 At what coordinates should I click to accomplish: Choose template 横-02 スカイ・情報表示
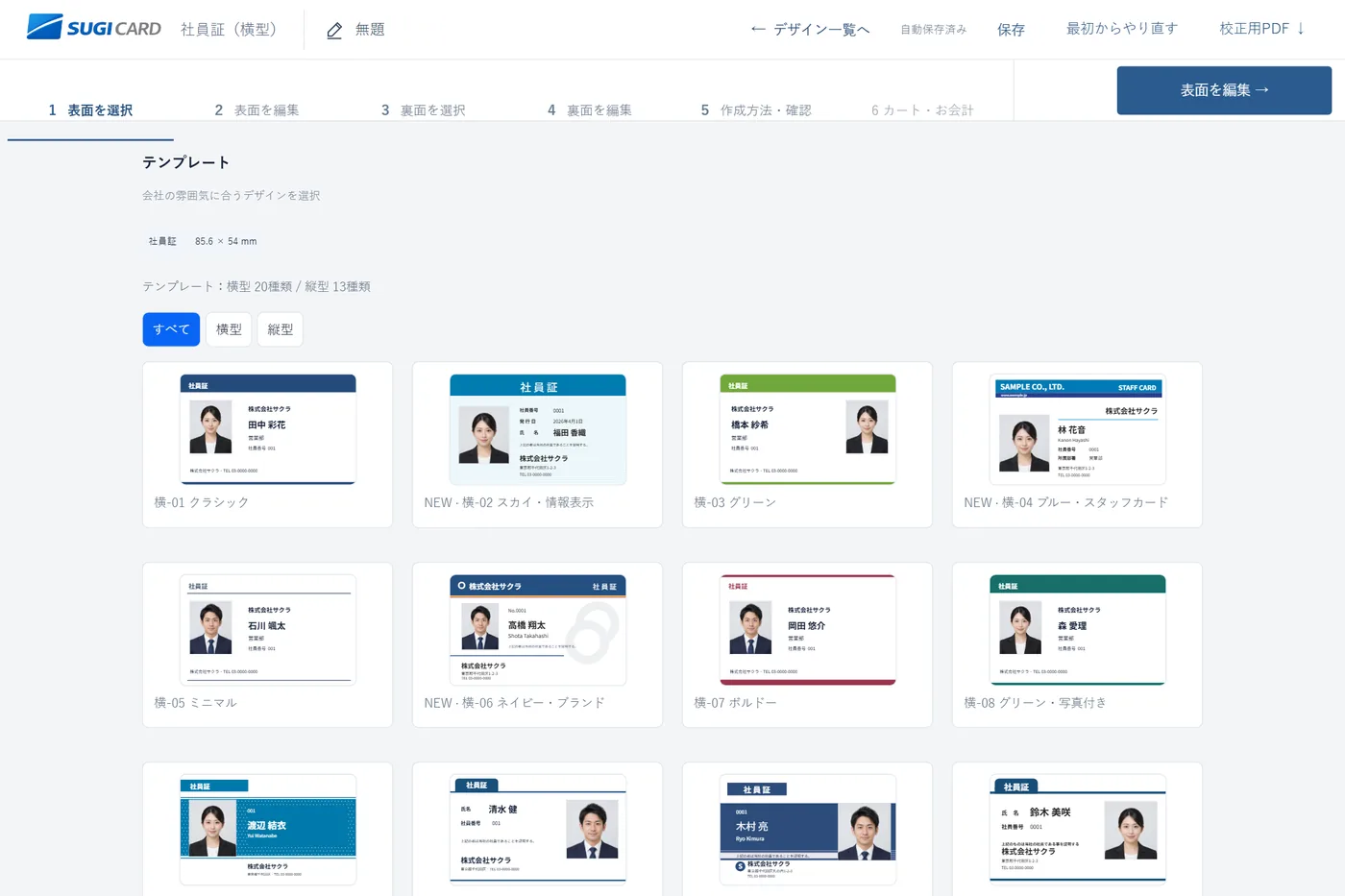click(x=537, y=445)
